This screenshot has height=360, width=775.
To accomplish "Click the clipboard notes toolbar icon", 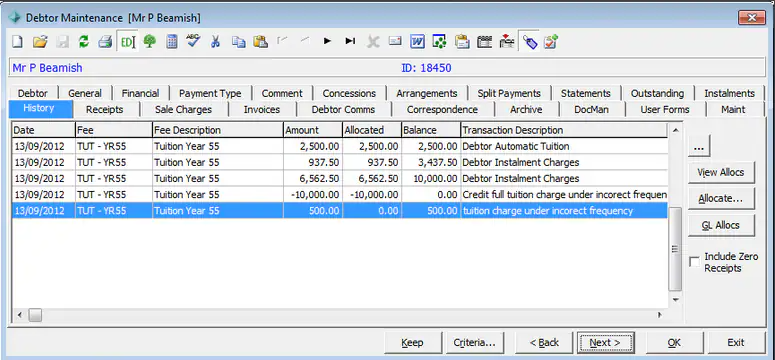I will coord(462,42).
